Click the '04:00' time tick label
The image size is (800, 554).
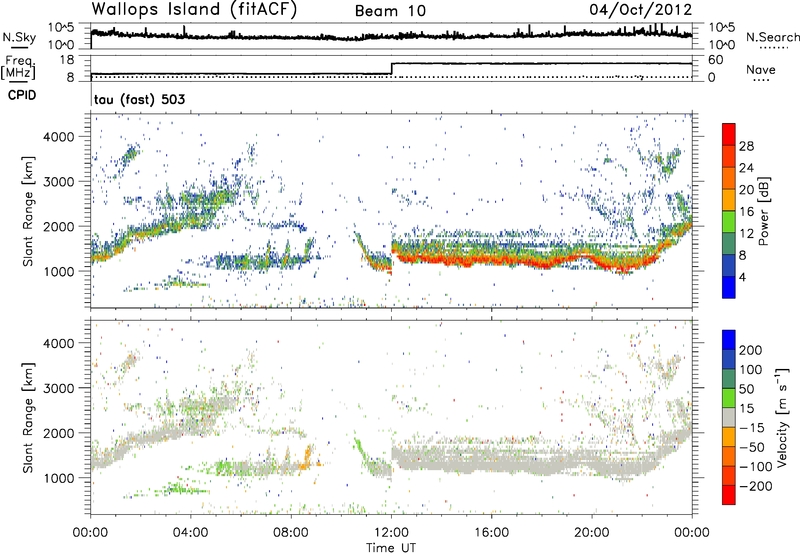[191, 533]
